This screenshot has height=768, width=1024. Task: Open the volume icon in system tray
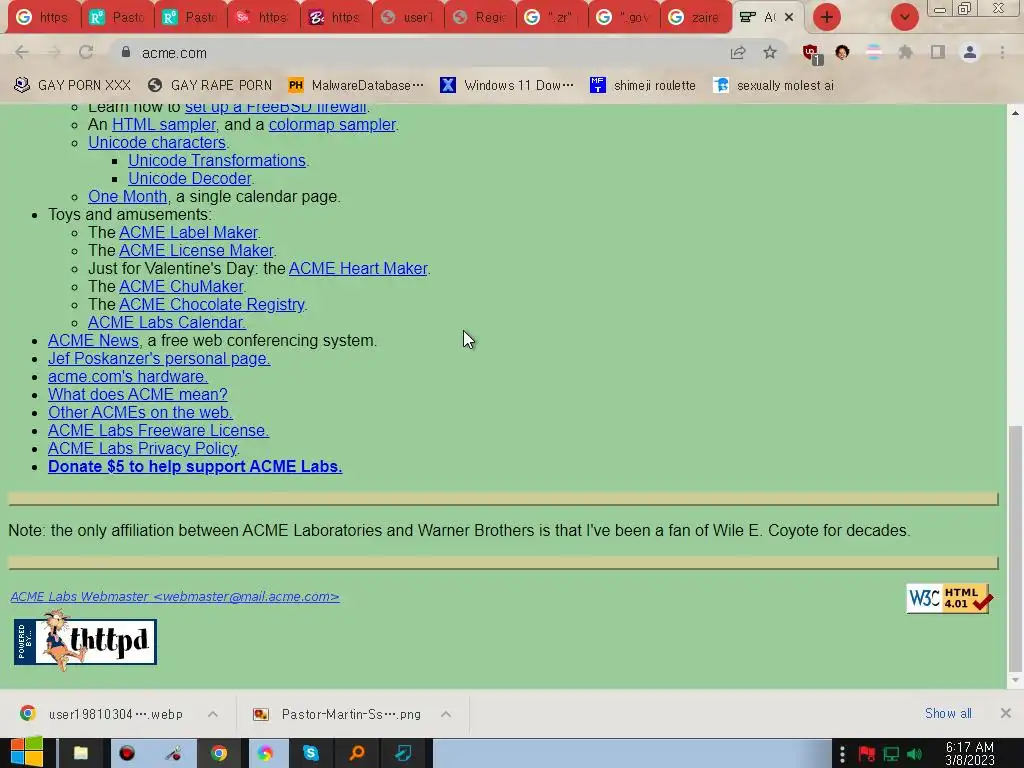(x=915, y=754)
